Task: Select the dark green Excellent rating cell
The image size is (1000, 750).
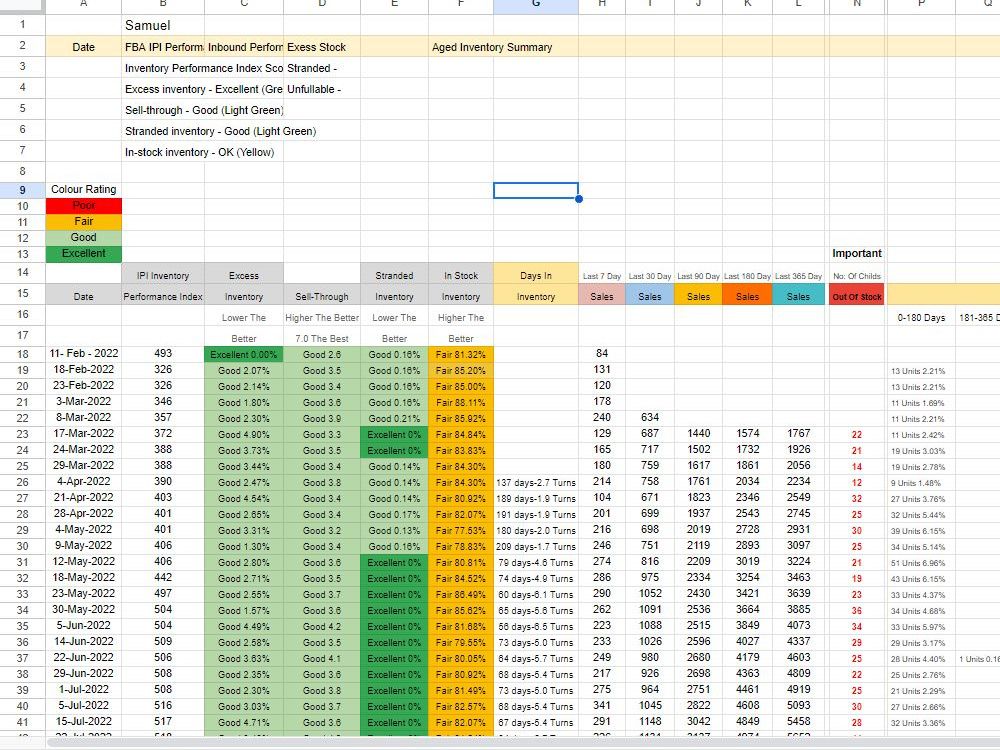Action: (x=84, y=253)
